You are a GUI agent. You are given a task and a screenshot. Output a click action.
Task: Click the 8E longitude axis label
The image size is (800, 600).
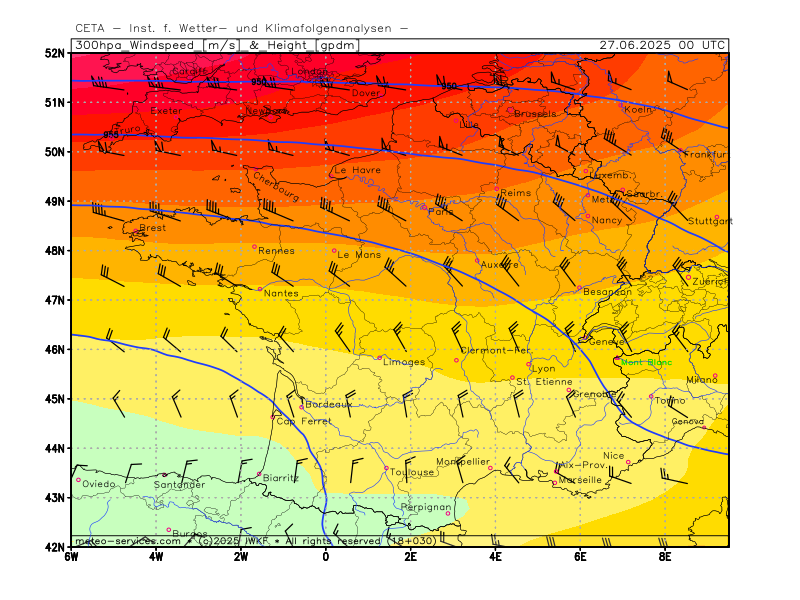[665, 557]
